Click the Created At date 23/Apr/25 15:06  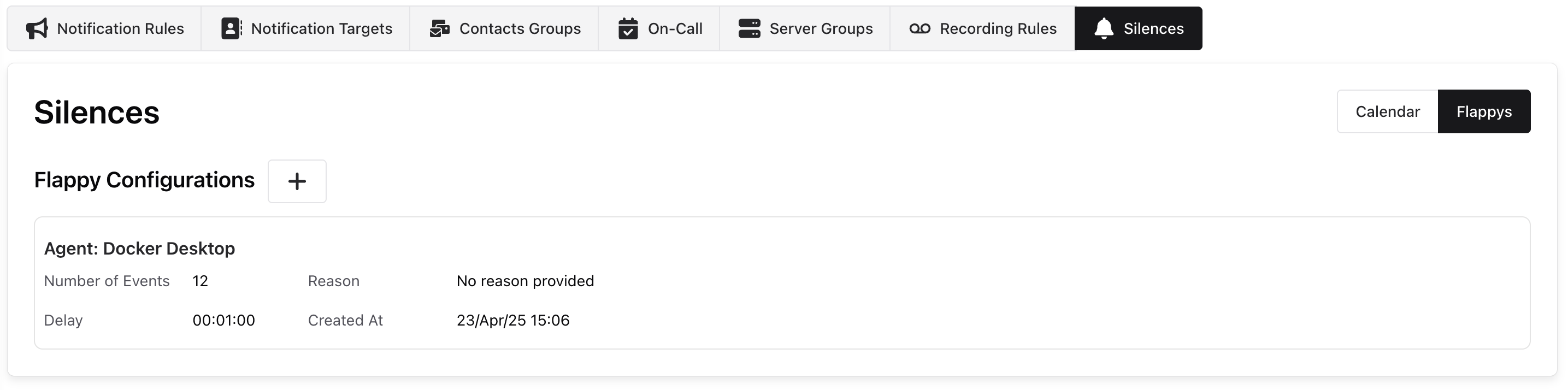click(513, 320)
